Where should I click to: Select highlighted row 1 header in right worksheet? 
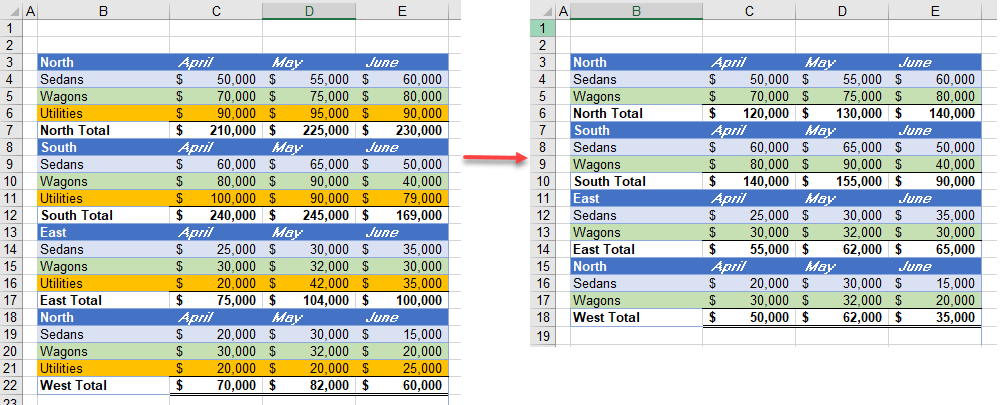[x=543, y=28]
